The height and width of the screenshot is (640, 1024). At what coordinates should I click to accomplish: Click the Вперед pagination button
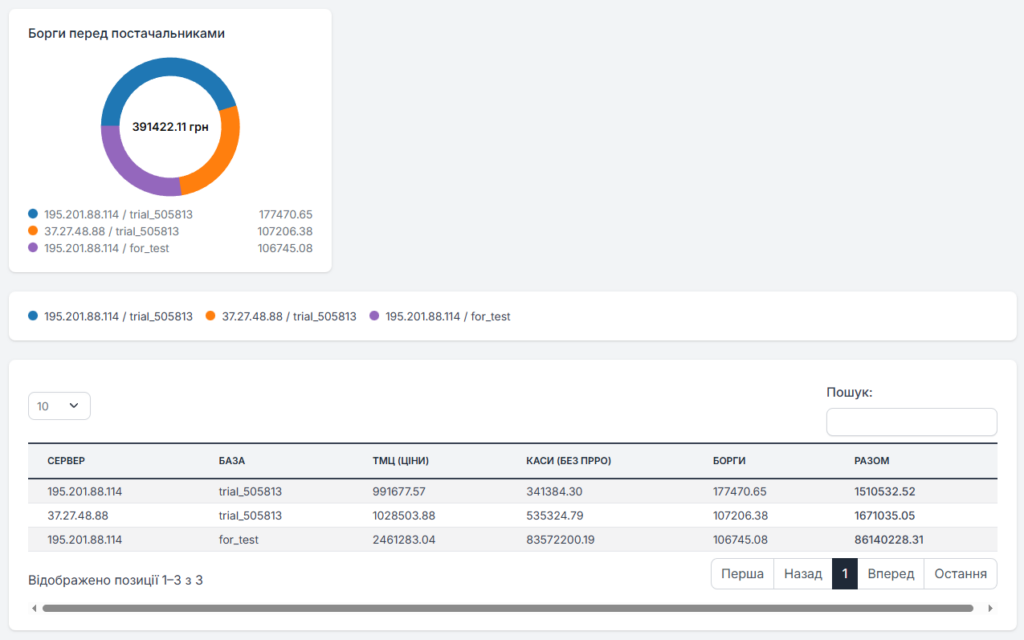click(x=890, y=574)
